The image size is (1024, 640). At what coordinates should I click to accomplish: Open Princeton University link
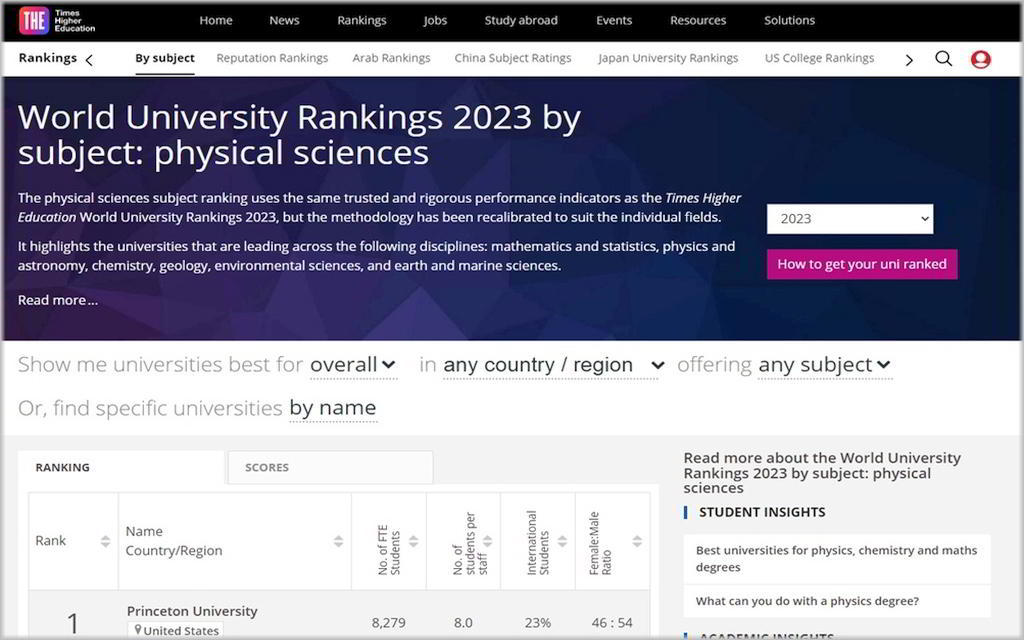[192, 611]
